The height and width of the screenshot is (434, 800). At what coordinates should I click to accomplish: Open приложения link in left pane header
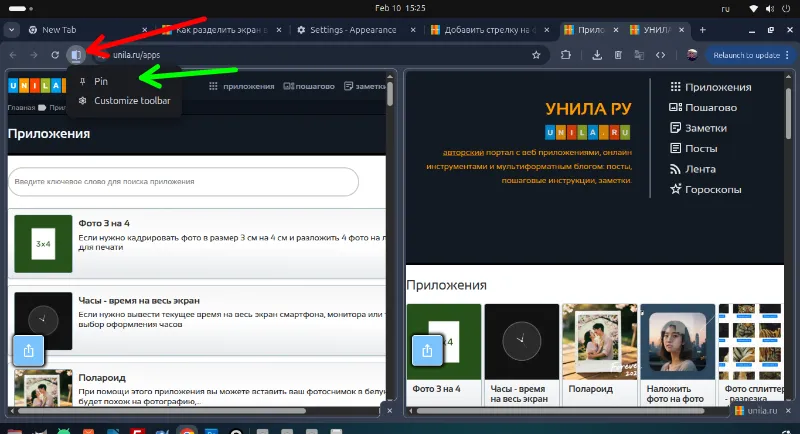pyautogui.click(x=241, y=86)
